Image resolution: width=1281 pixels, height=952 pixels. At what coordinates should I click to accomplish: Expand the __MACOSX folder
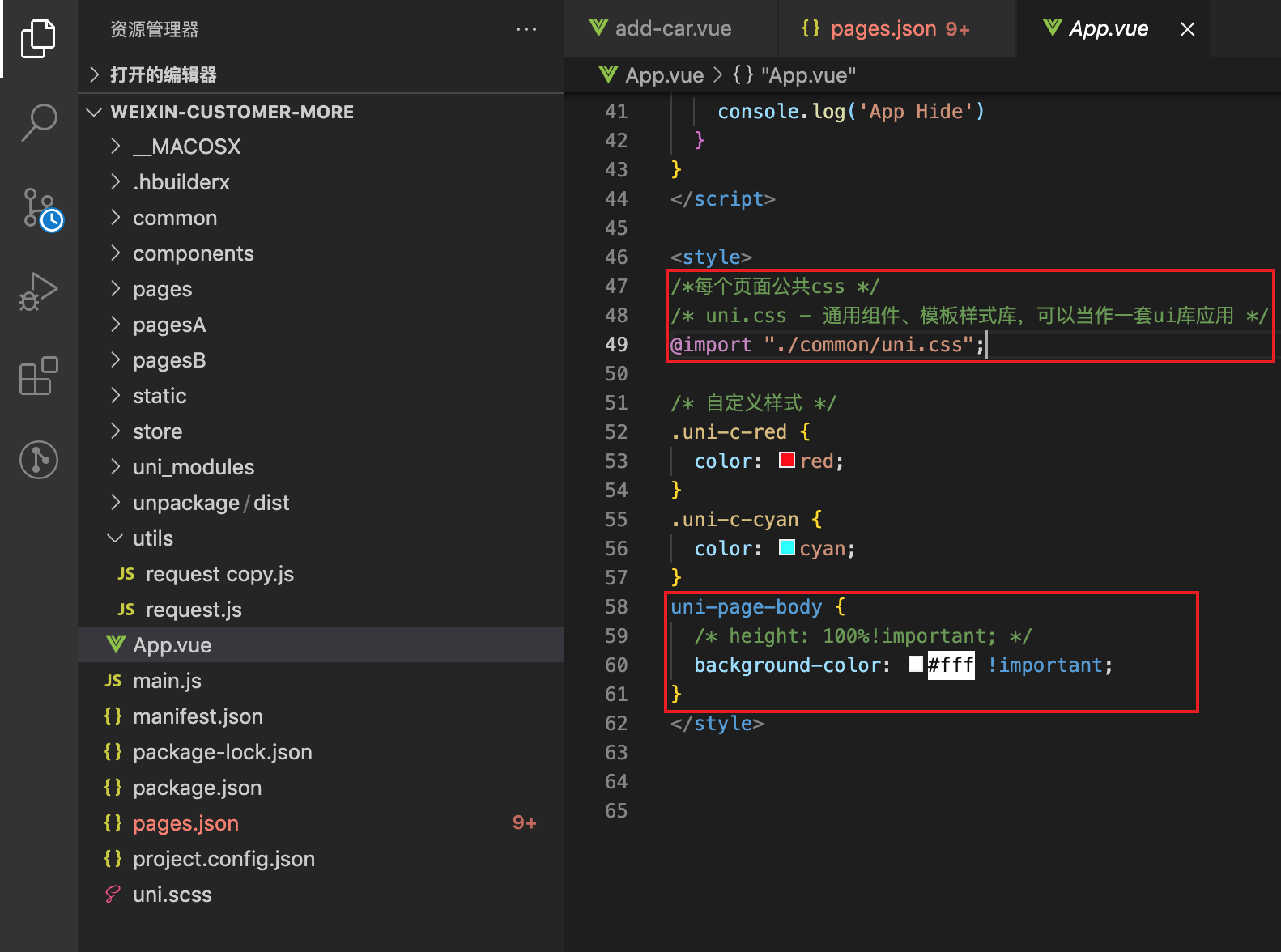(x=115, y=147)
